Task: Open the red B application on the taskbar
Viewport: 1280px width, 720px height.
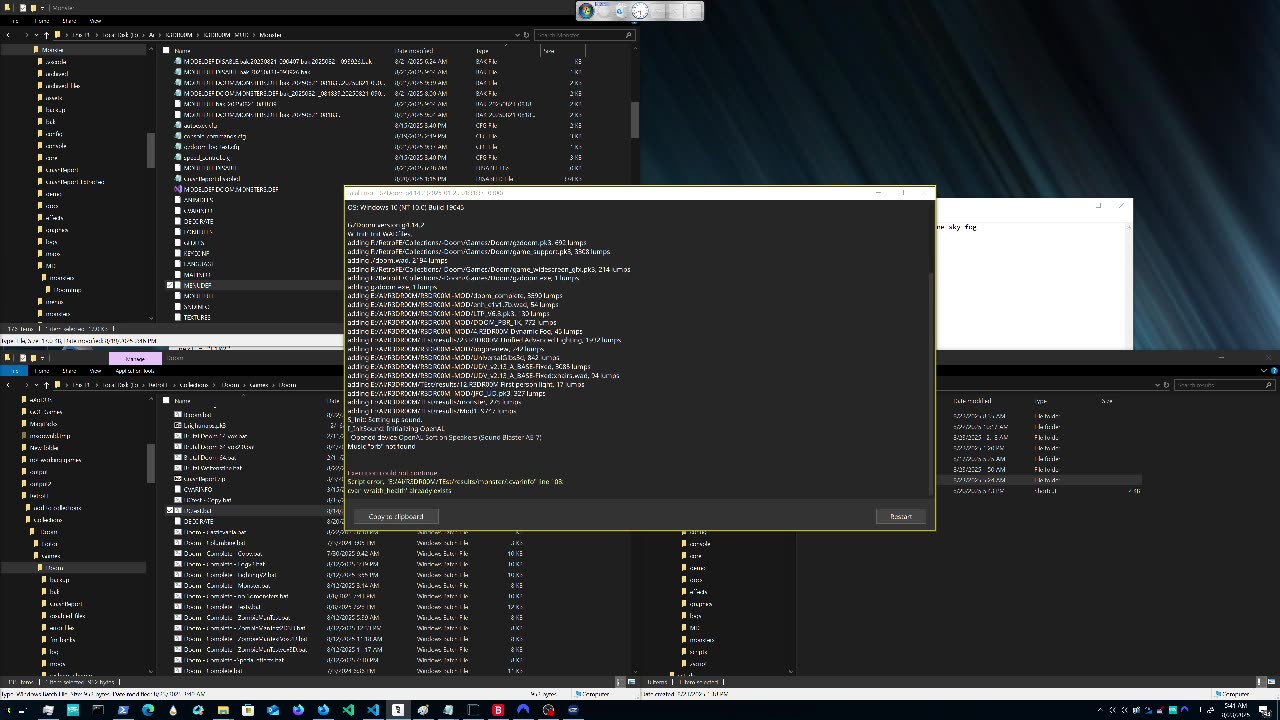Action: 498,710
